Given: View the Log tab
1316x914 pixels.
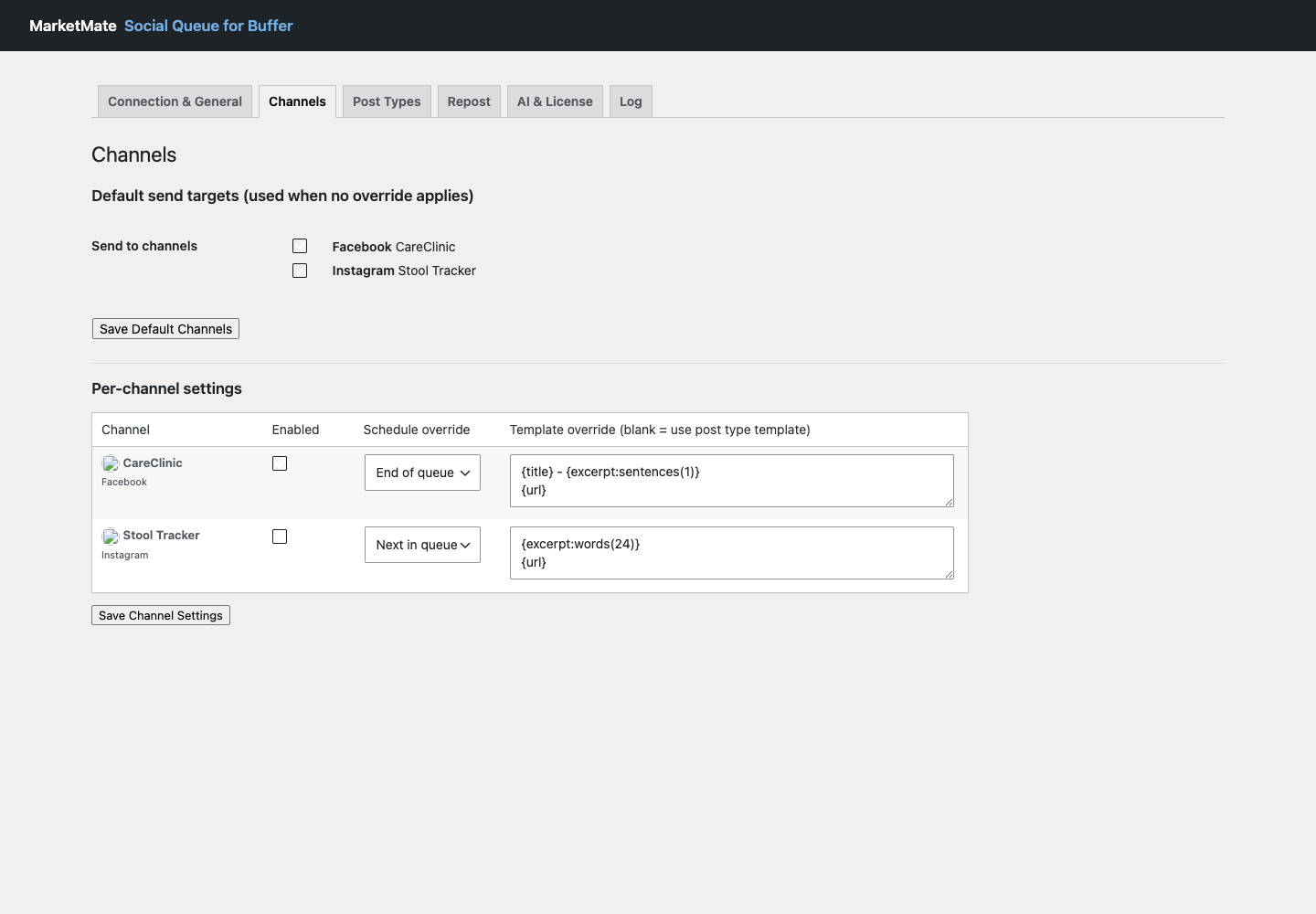Looking at the screenshot, I should click(x=631, y=101).
